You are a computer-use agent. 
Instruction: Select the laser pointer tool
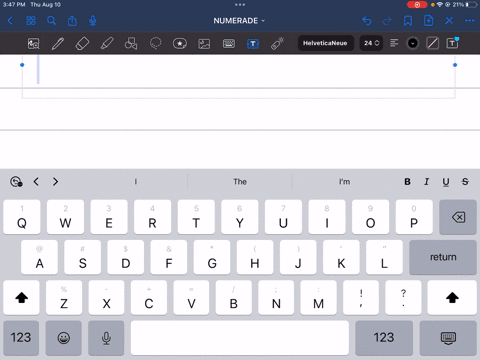[277, 43]
